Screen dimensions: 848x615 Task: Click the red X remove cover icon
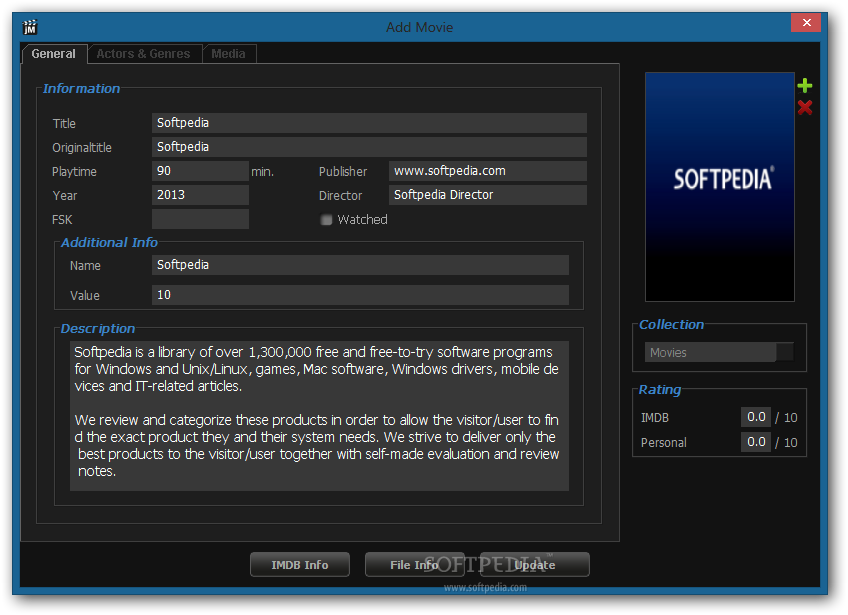tap(805, 108)
